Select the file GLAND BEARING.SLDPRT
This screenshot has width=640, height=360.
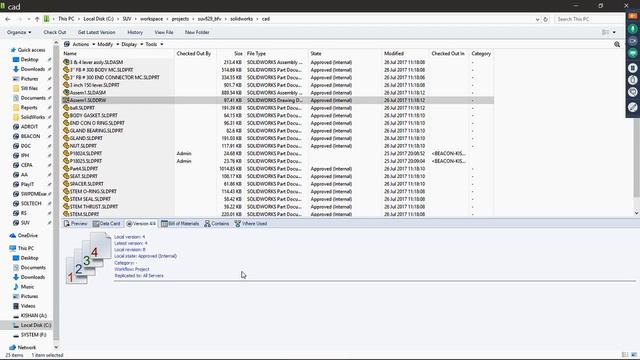pos(96,131)
